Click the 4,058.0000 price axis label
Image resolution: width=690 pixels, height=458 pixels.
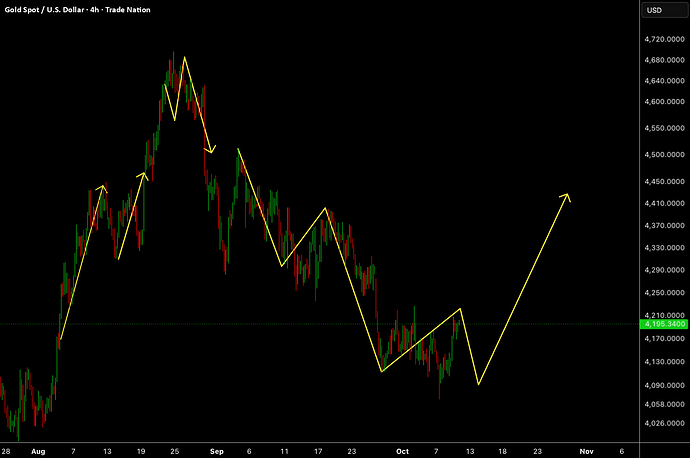click(664, 404)
